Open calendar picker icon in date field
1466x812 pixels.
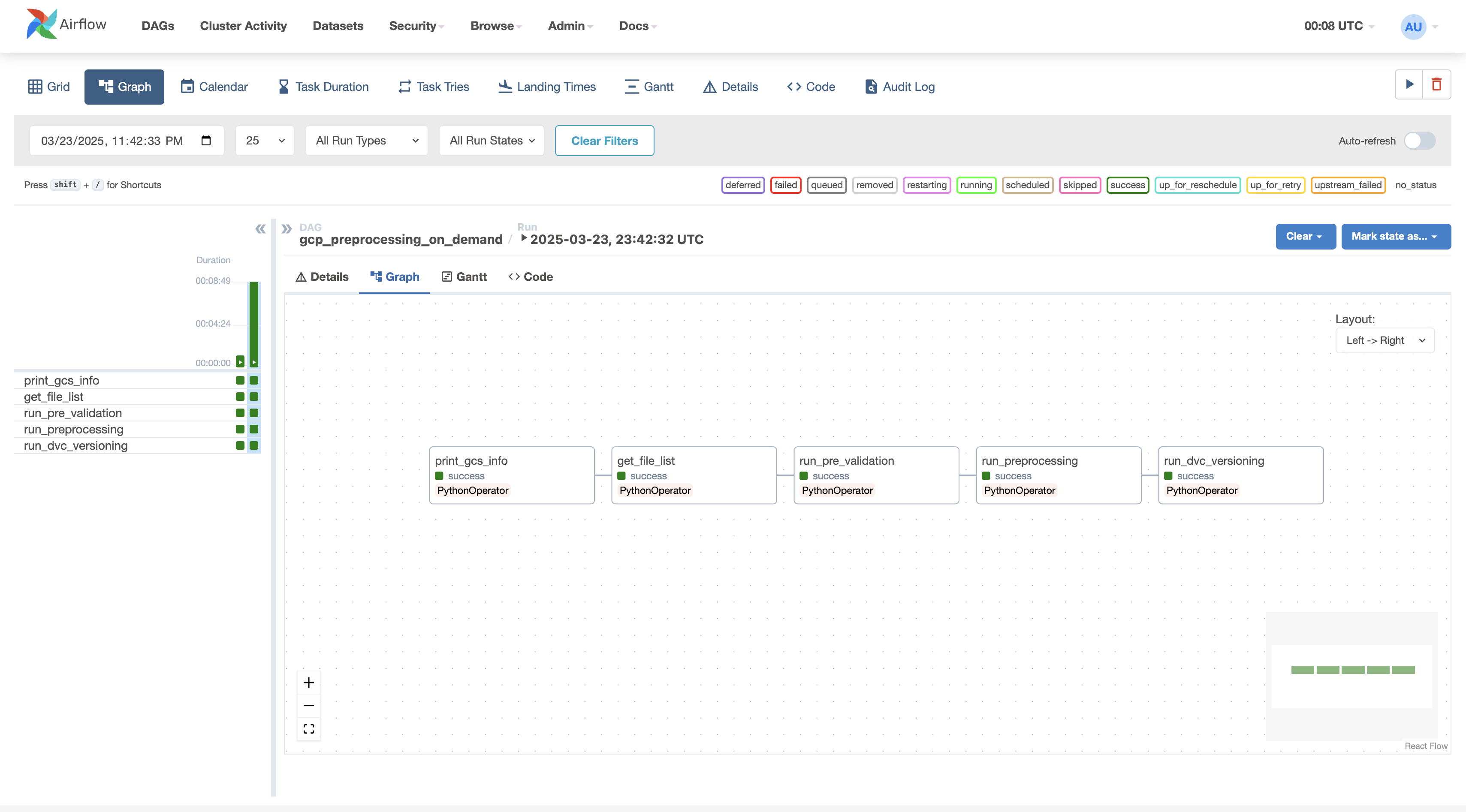[x=206, y=141]
